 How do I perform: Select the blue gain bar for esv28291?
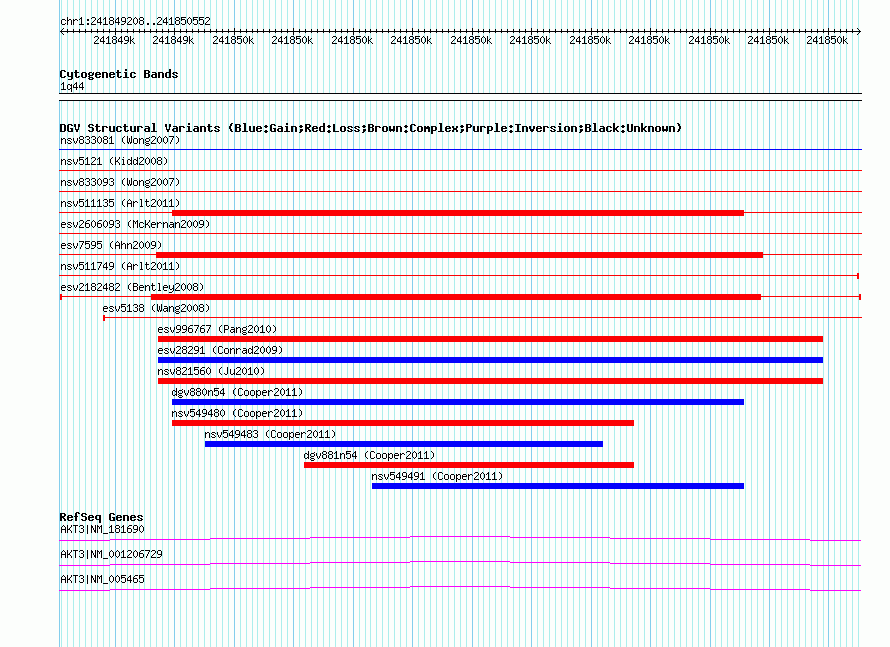(490, 360)
